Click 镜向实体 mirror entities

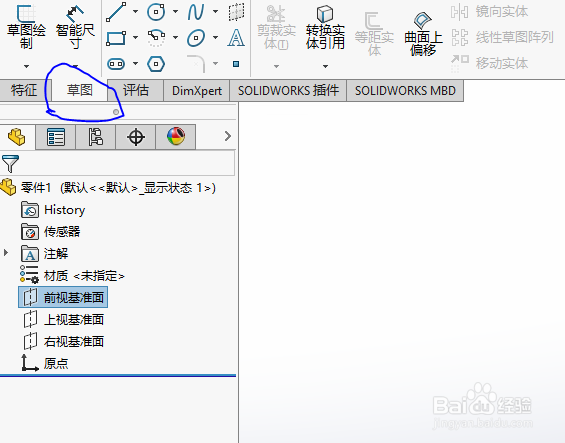[489, 12]
